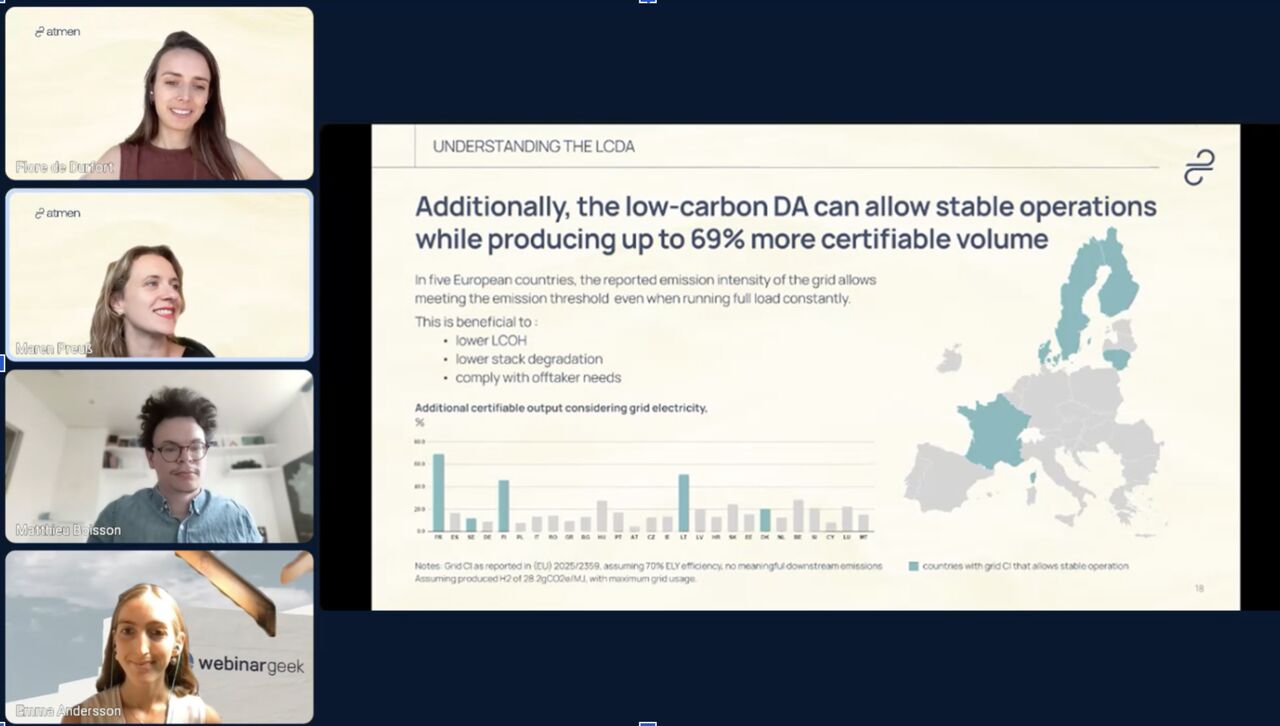Click the atmen logo at slide top-right corner
This screenshot has height=726, width=1280.
1198,167
